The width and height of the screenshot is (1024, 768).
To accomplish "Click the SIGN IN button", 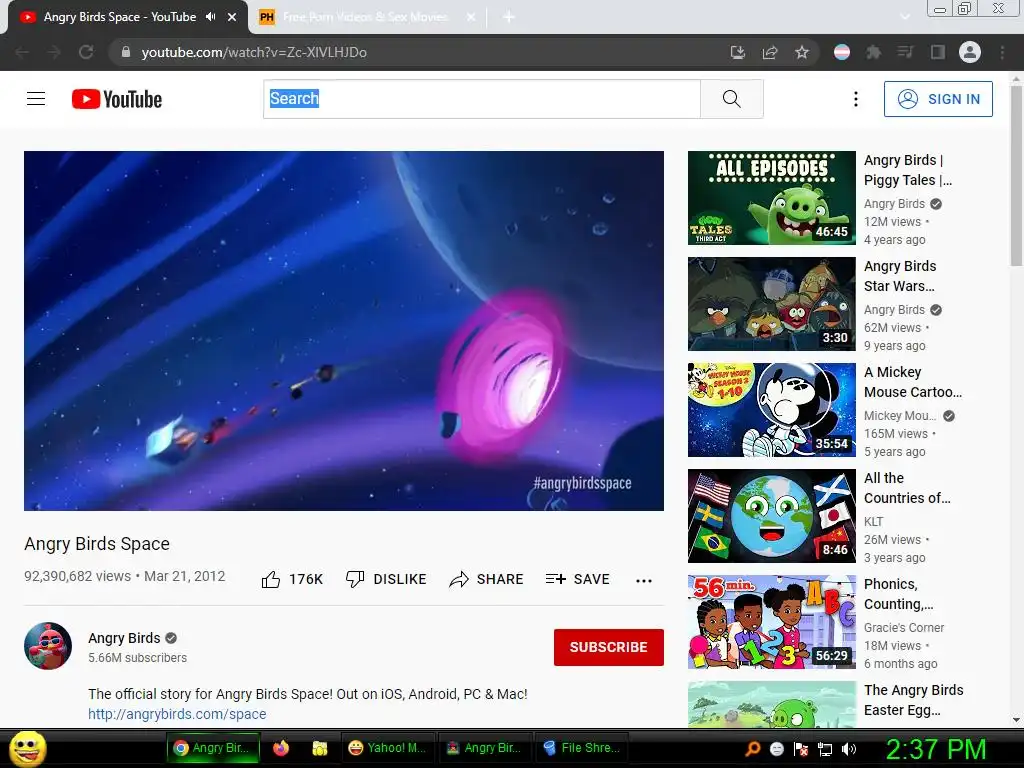I will (x=938, y=99).
